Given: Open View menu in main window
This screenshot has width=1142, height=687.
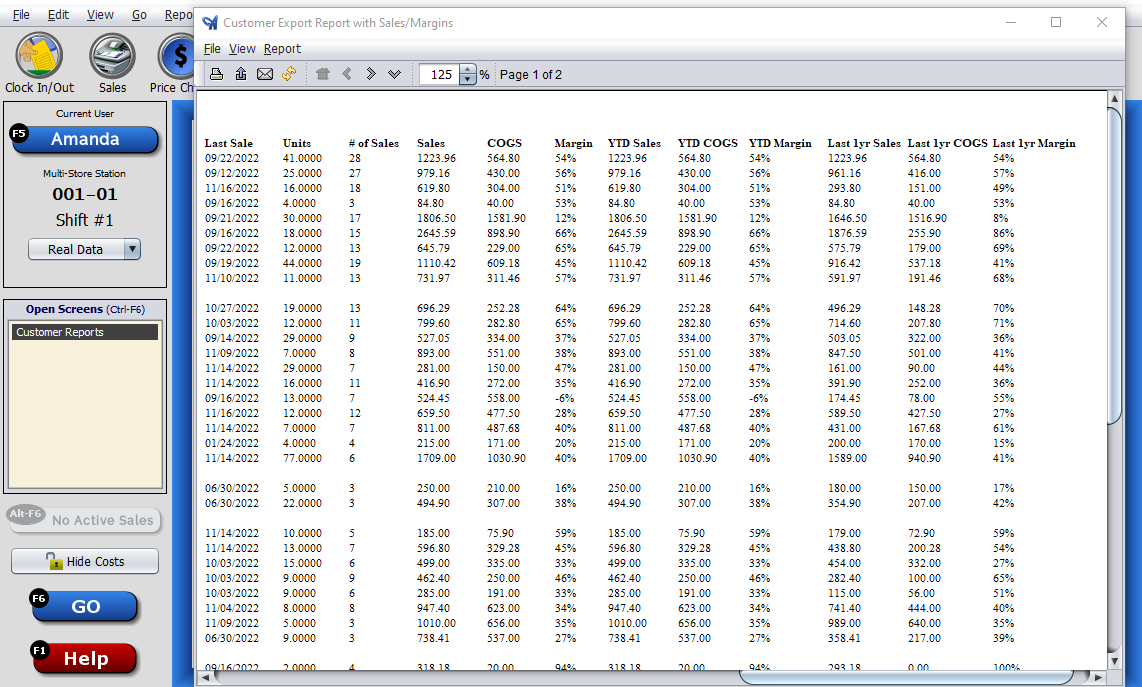Looking at the screenshot, I should (100, 15).
